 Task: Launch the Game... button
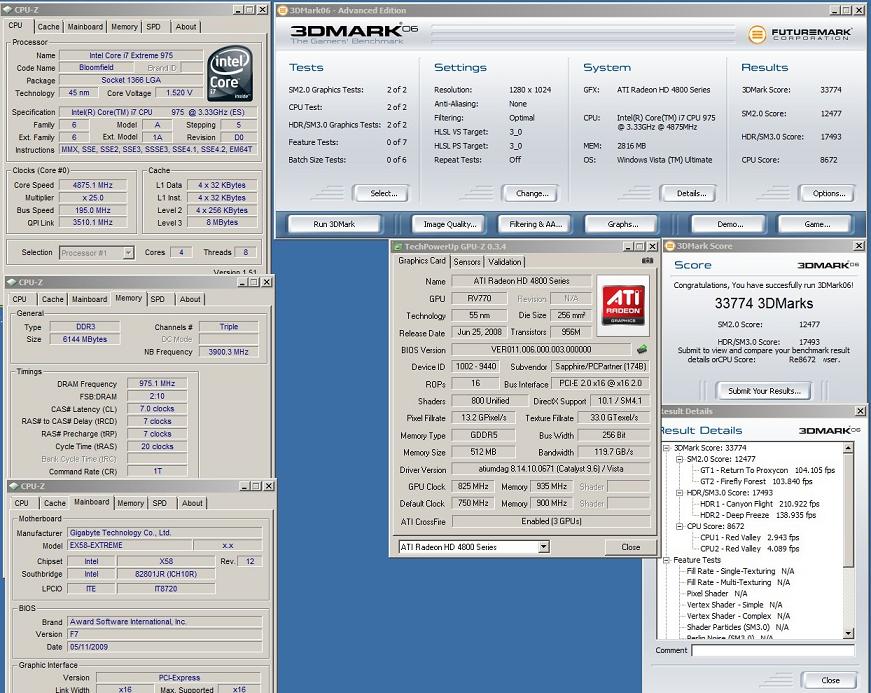[x=817, y=224]
